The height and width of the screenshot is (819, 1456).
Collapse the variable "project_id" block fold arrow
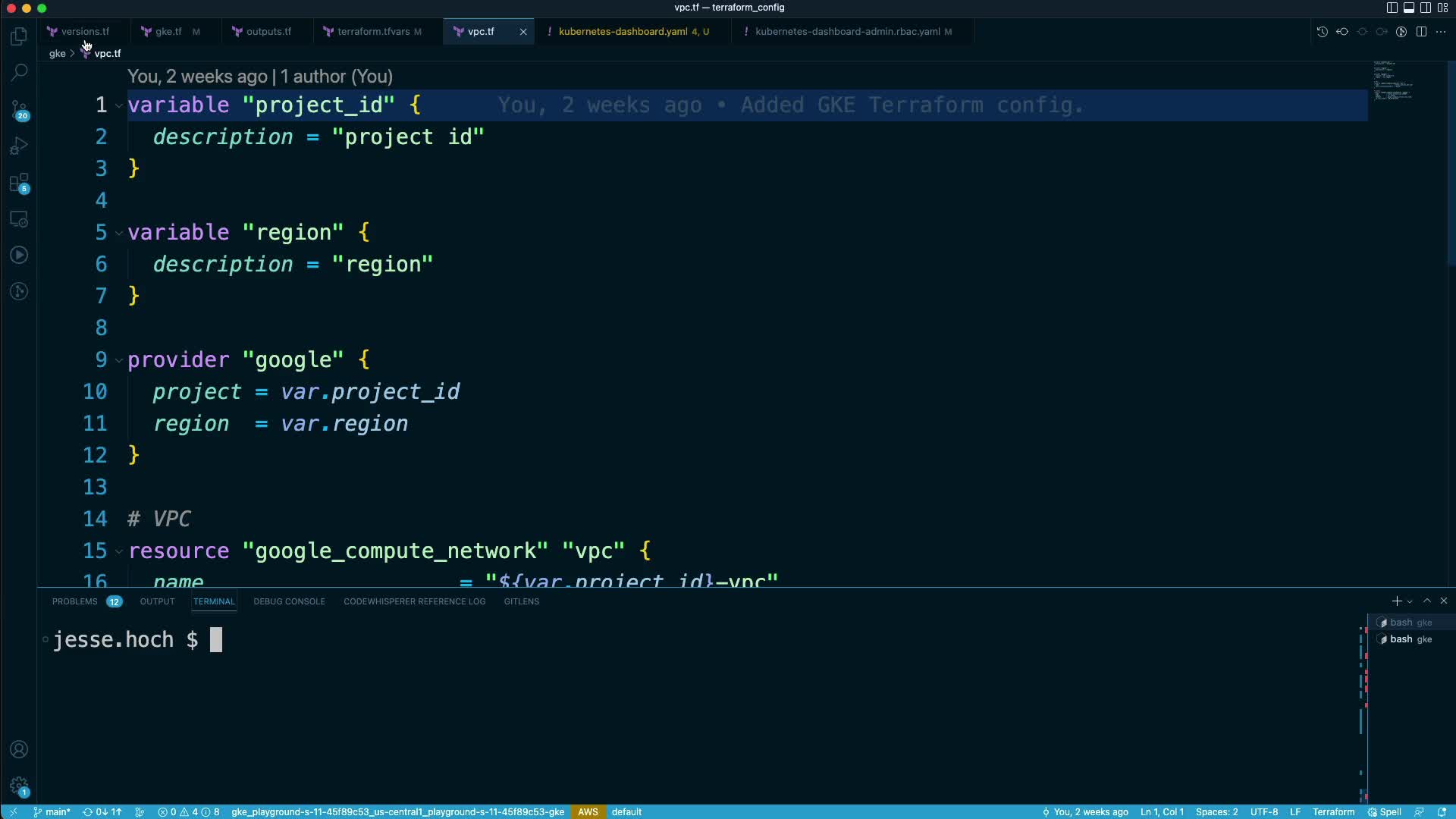click(119, 105)
